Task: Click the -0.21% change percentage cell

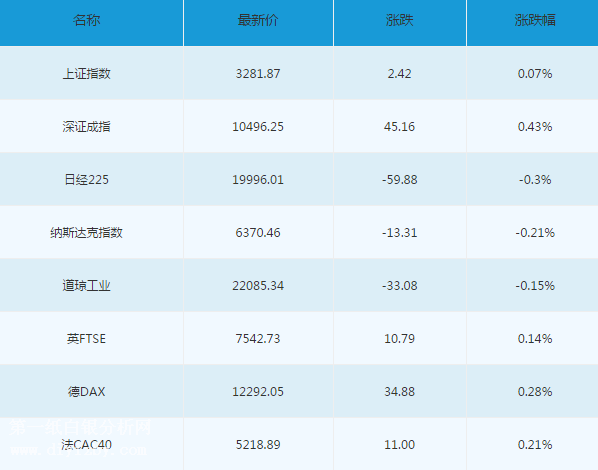Action: [x=535, y=232]
